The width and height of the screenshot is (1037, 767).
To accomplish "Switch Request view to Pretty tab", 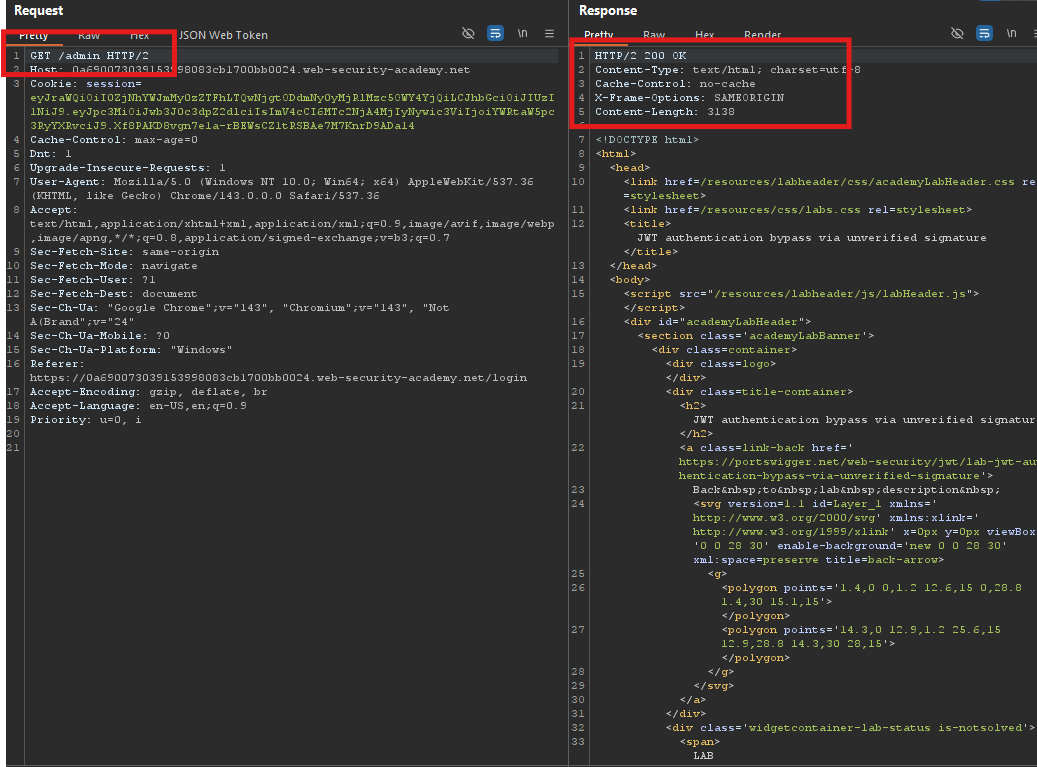I will pos(34,36).
